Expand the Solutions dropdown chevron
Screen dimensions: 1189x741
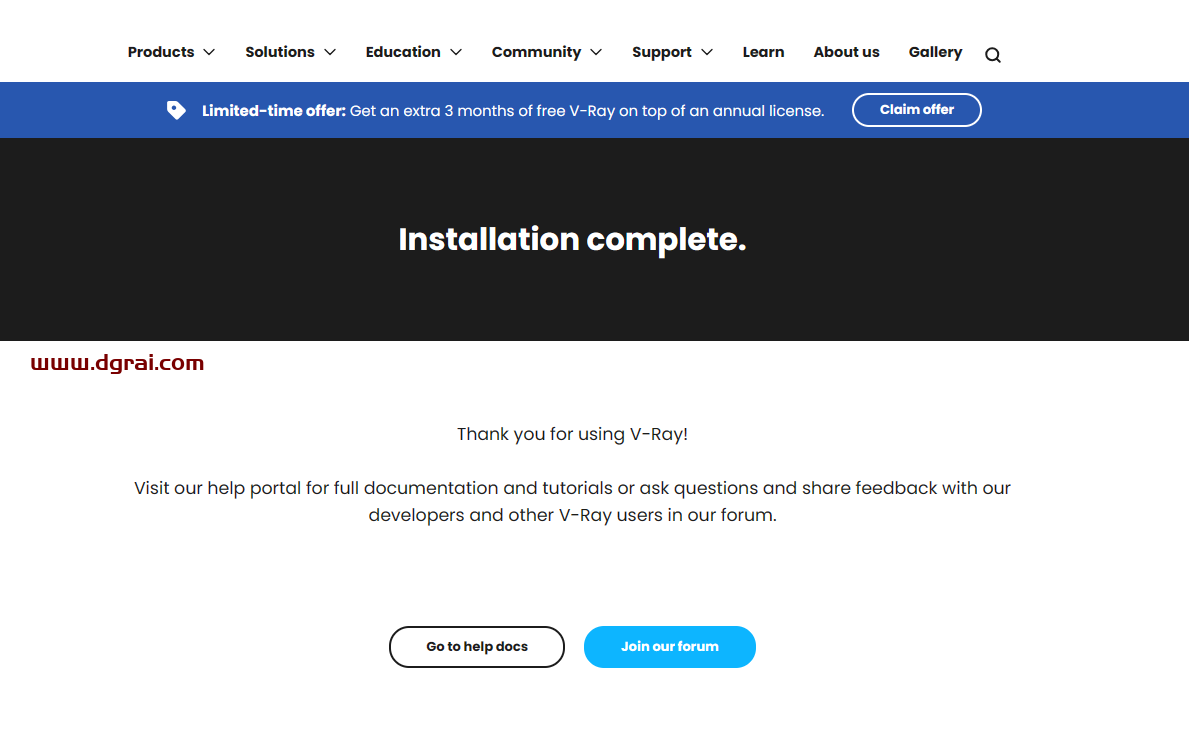click(330, 52)
